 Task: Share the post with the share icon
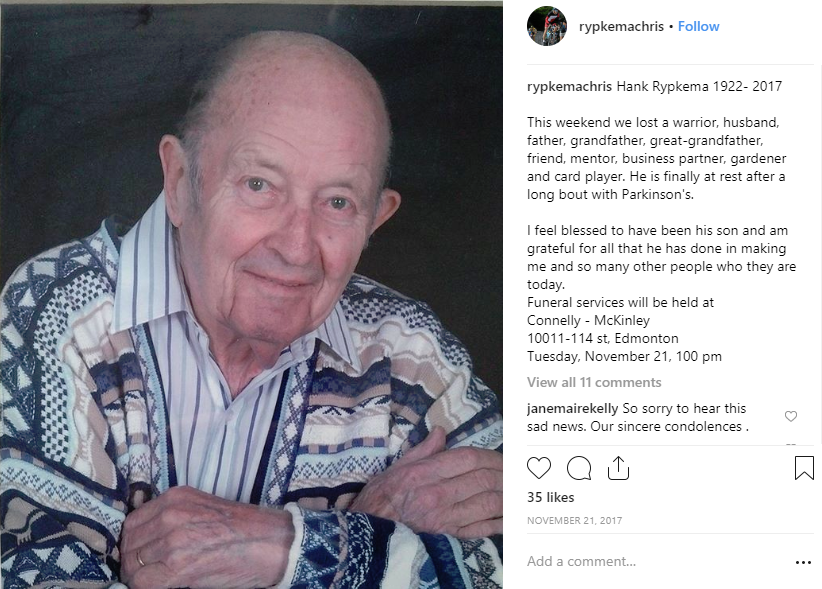[618, 467]
